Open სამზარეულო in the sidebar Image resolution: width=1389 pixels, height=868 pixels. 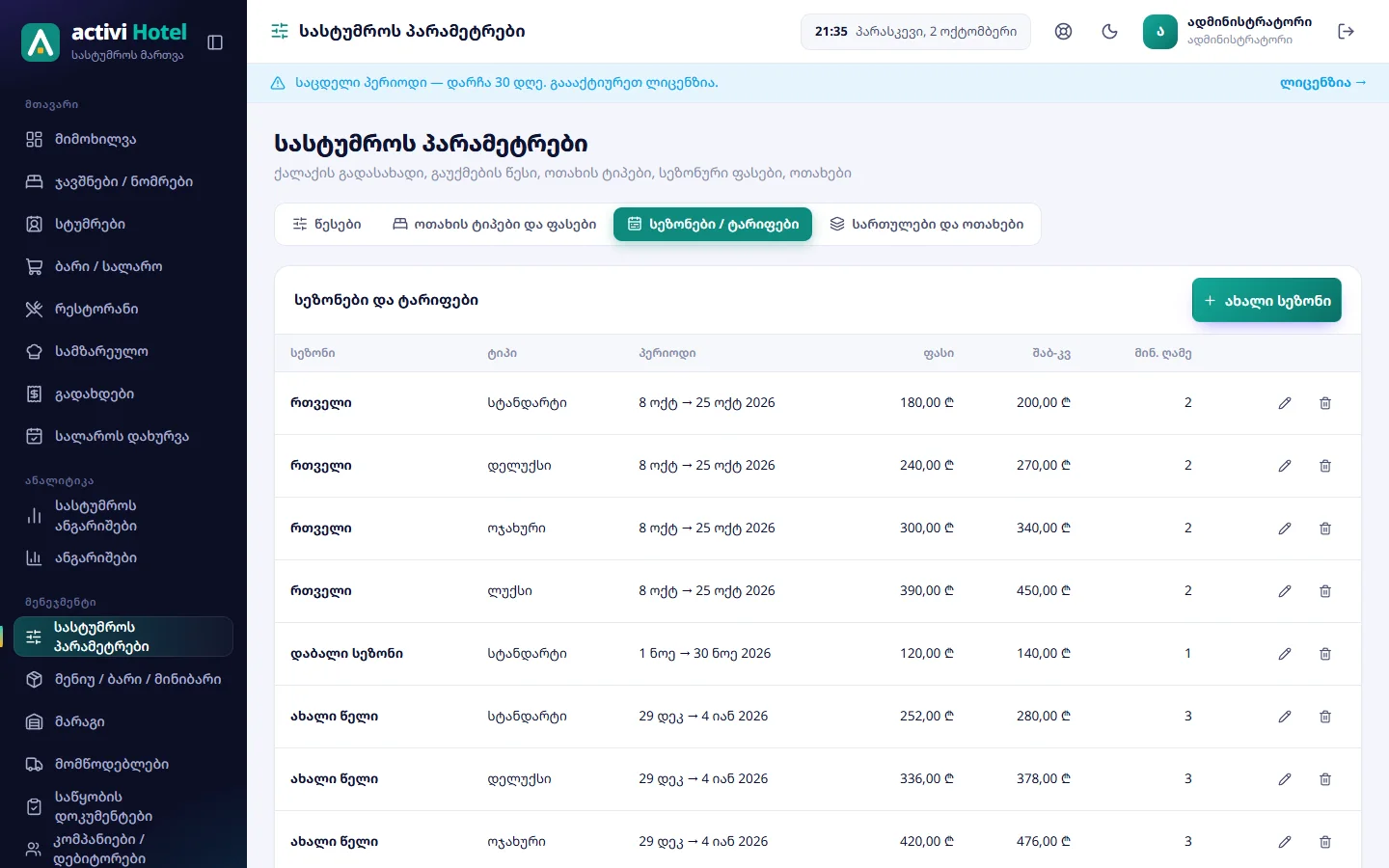click(x=123, y=352)
